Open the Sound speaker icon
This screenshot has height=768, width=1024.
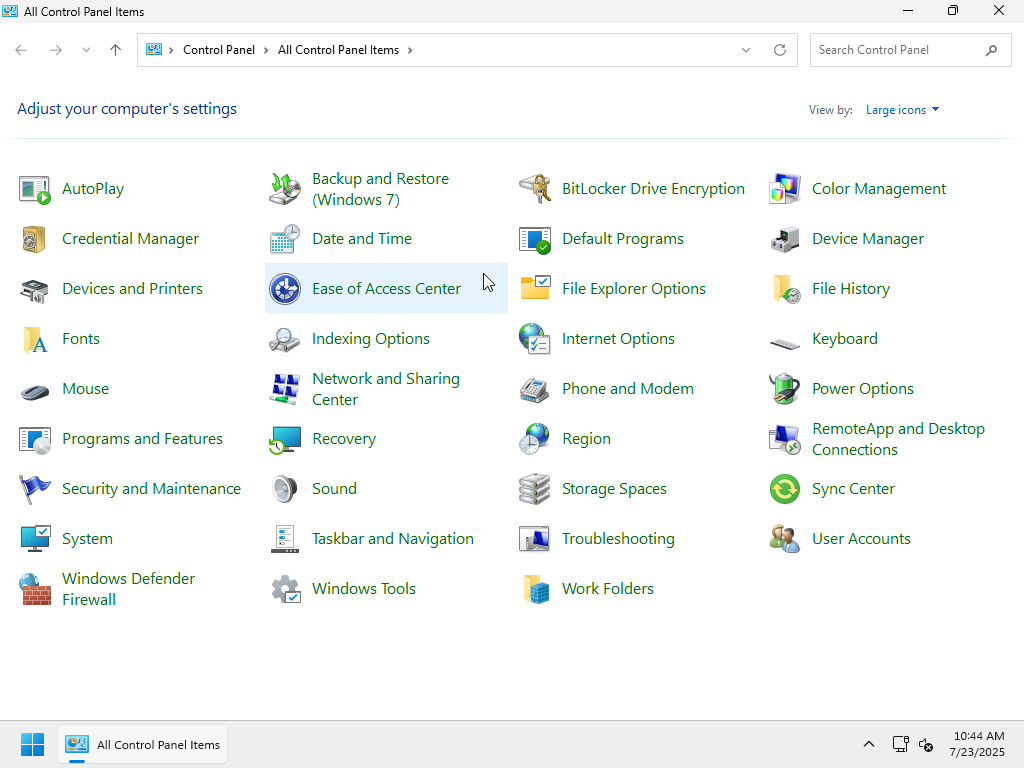[x=285, y=489]
